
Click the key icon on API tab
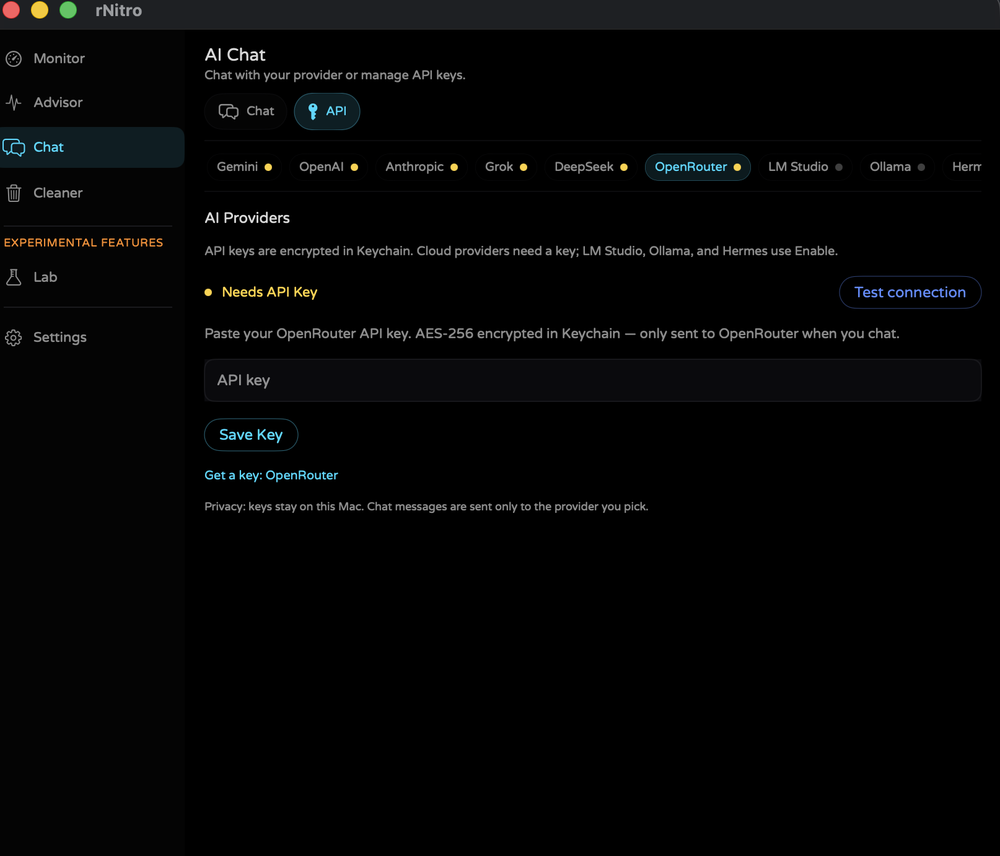(x=312, y=112)
